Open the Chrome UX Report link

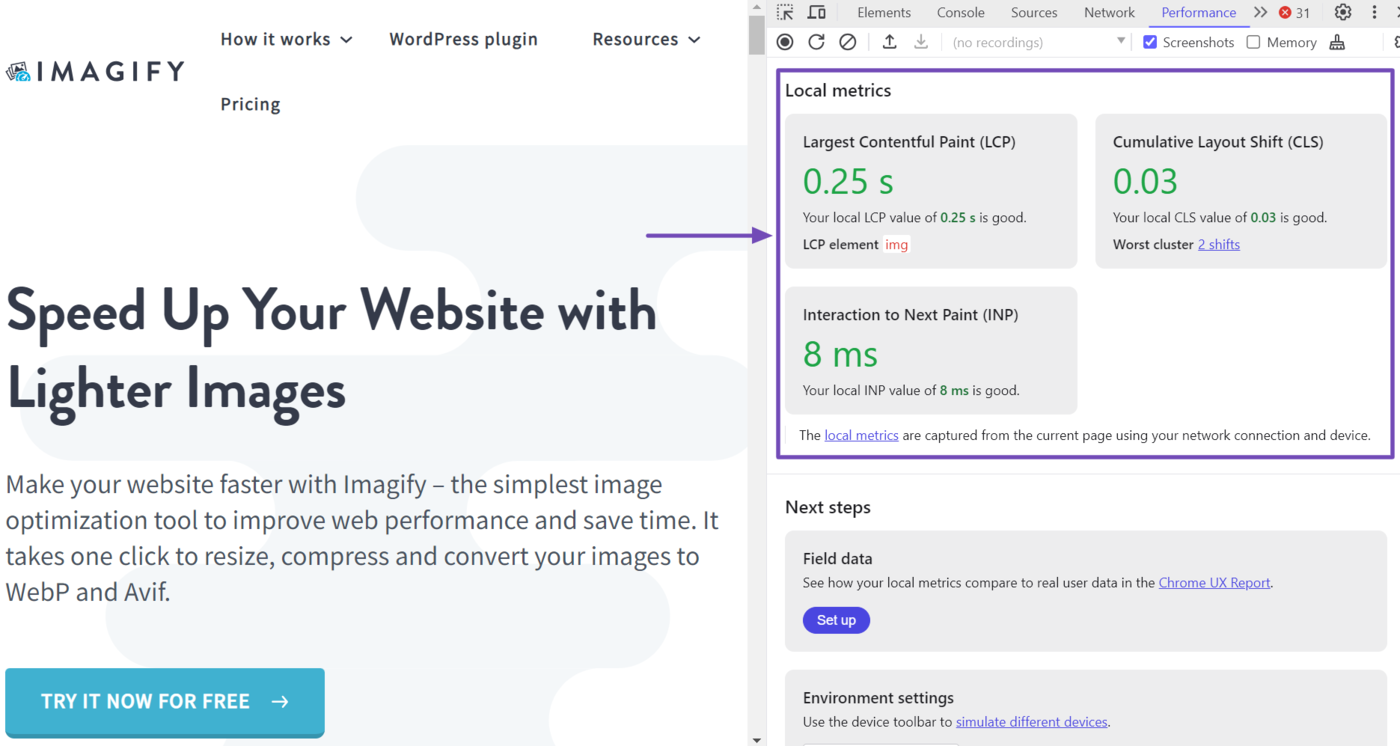[x=1214, y=582]
